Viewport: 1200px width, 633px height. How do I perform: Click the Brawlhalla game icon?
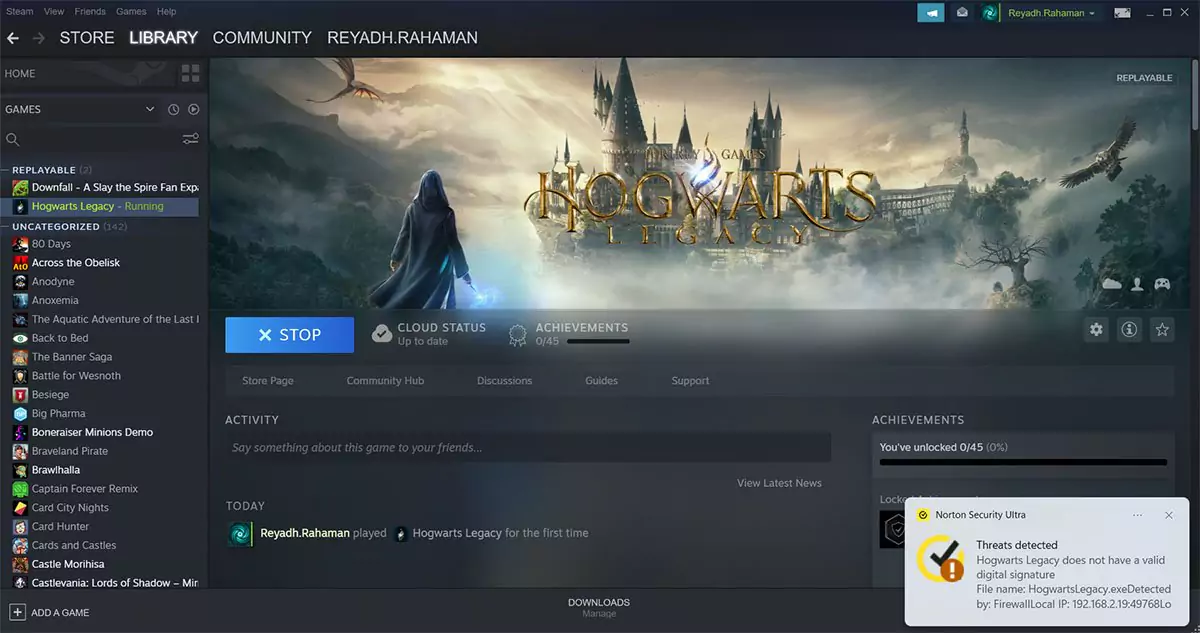pos(20,470)
